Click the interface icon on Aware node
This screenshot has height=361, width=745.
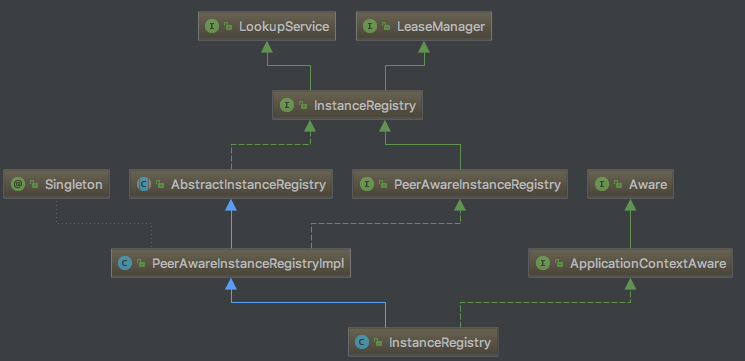[x=602, y=184]
